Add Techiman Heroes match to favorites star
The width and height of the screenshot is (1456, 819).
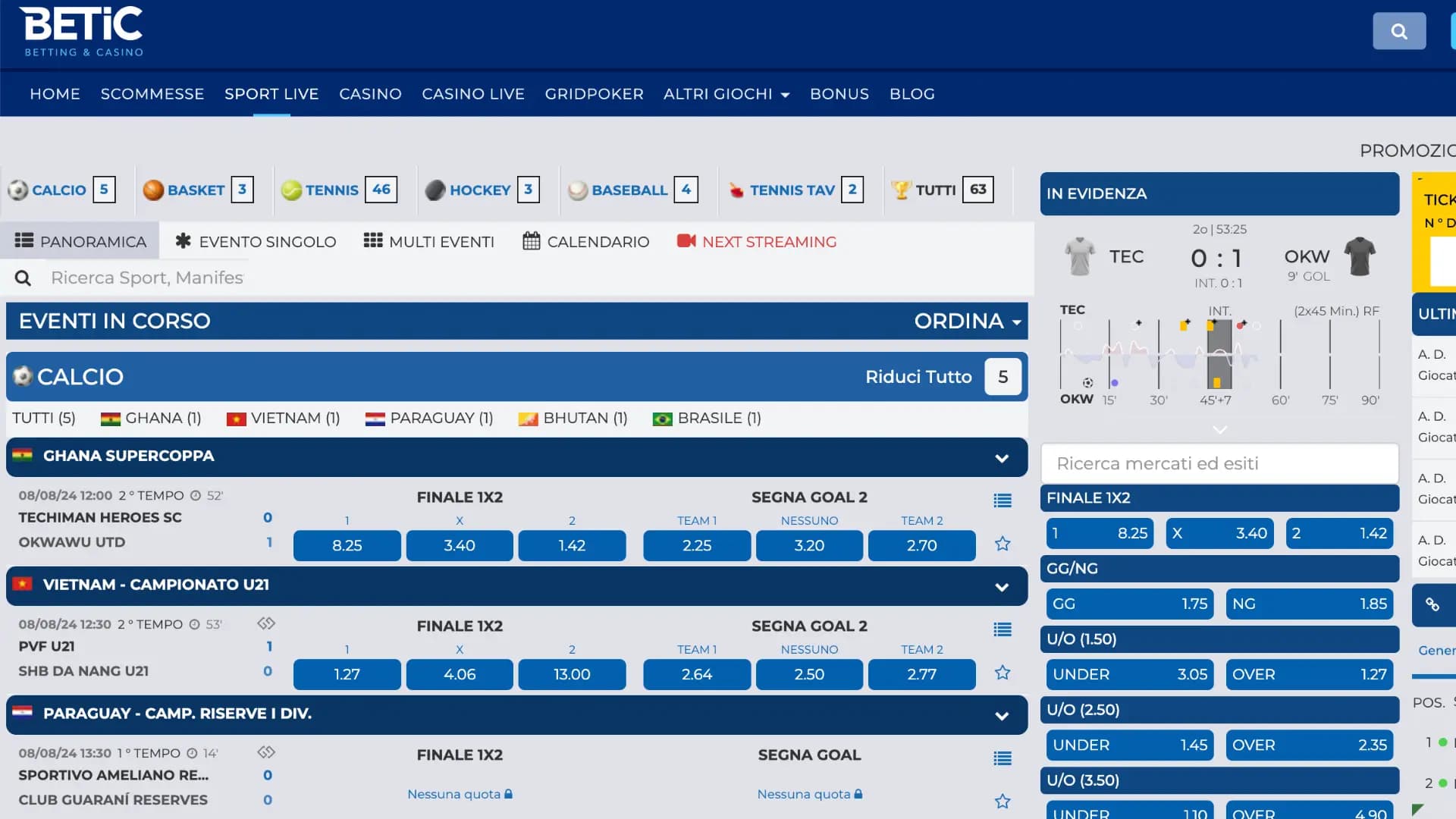1003,544
